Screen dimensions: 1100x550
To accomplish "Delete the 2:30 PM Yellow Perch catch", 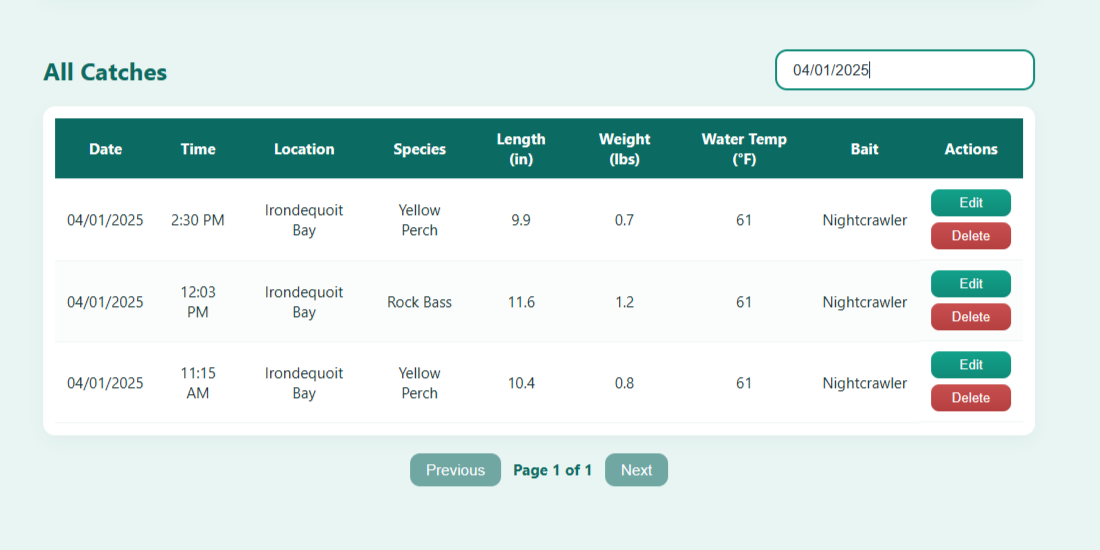I will coord(970,236).
